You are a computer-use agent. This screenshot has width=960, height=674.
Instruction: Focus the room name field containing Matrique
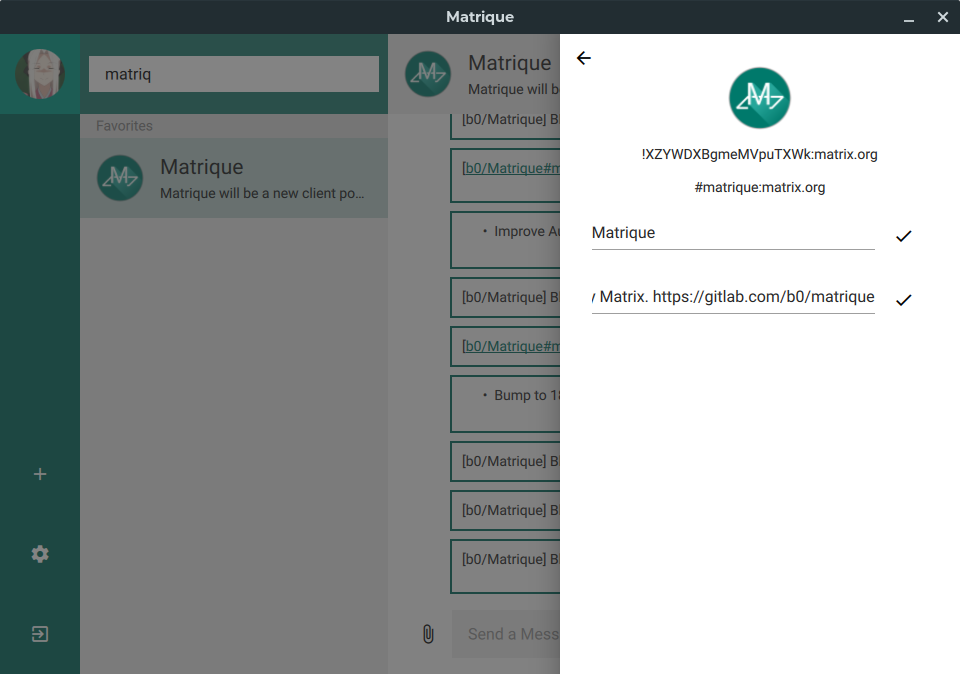[x=732, y=233]
